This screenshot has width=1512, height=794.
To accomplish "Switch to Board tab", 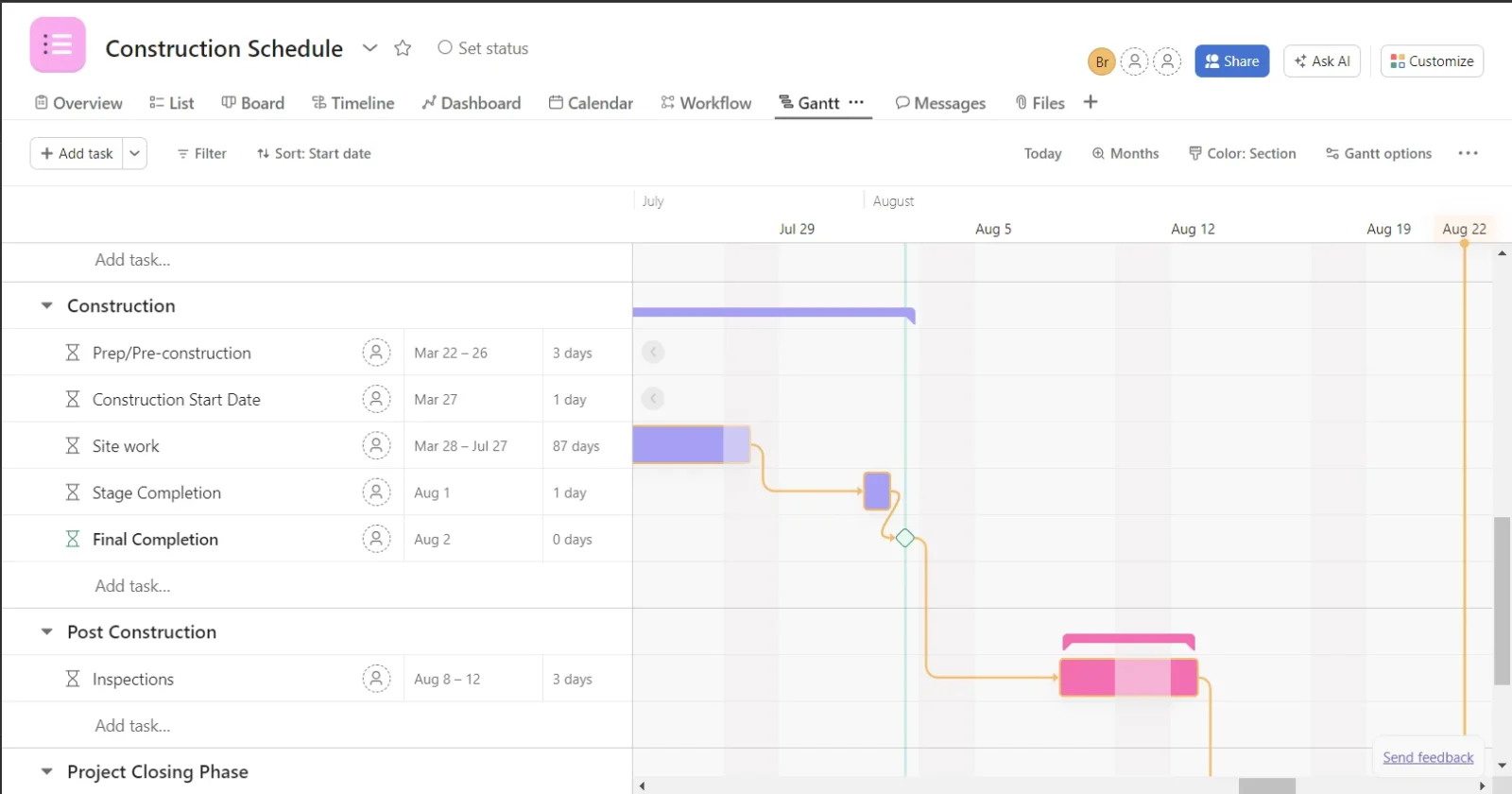I will [x=252, y=103].
